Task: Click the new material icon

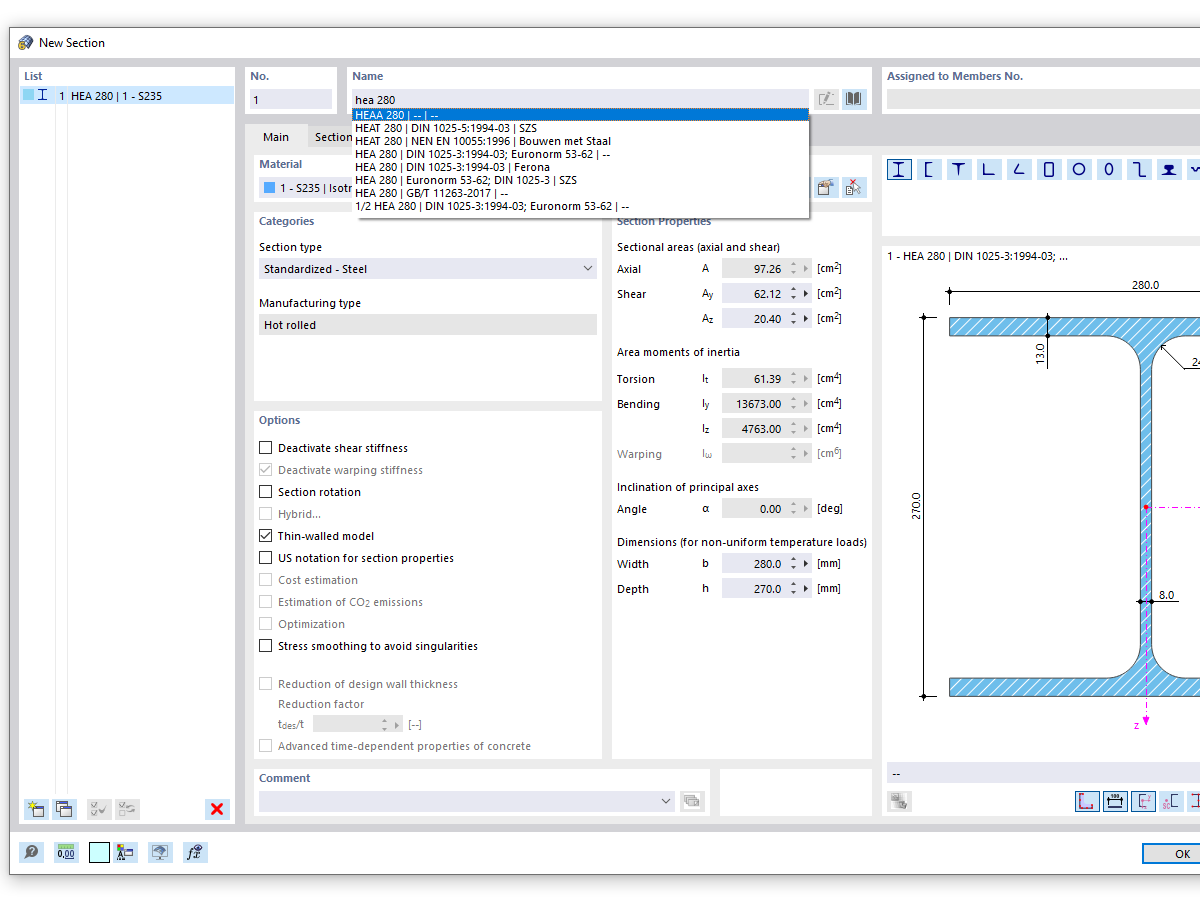Action: (x=826, y=187)
